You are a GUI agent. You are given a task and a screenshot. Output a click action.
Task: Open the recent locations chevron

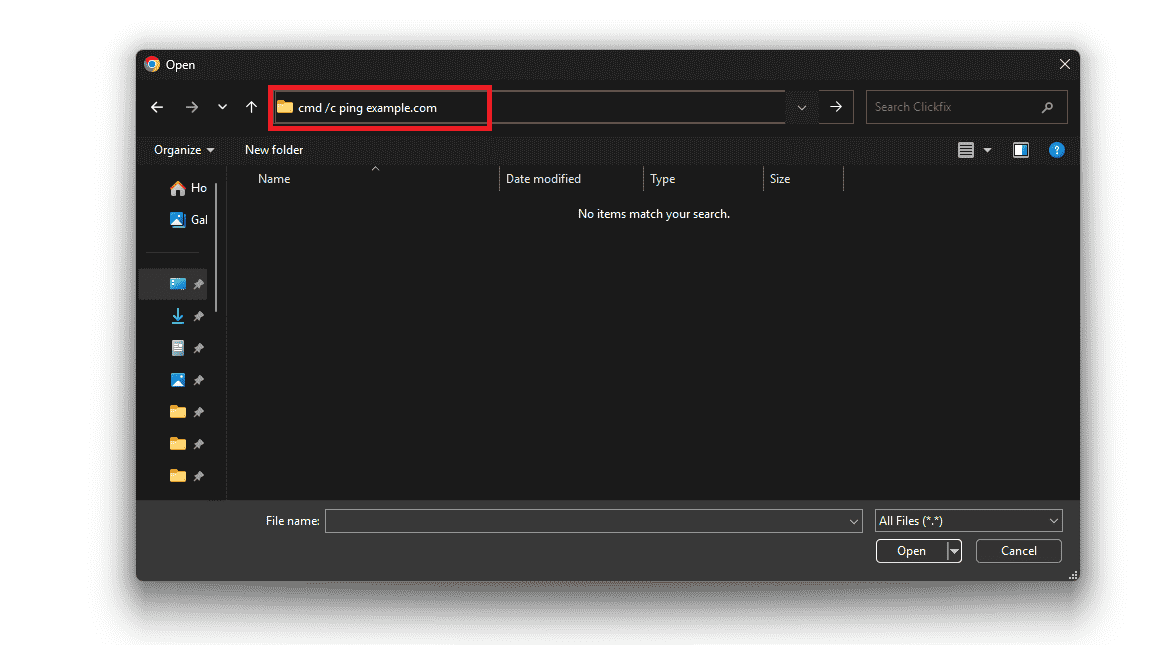point(222,107)
